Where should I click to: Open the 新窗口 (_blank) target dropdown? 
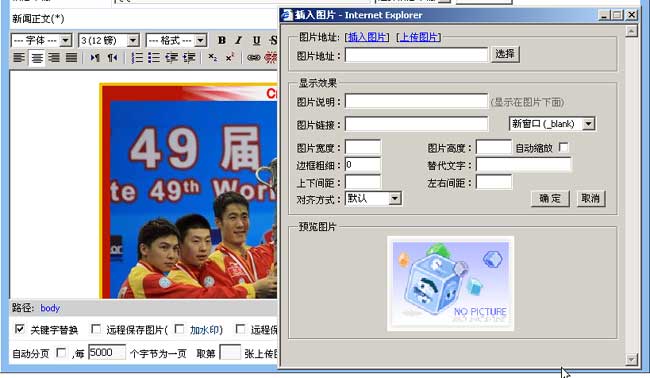click(x=552, y=124)
